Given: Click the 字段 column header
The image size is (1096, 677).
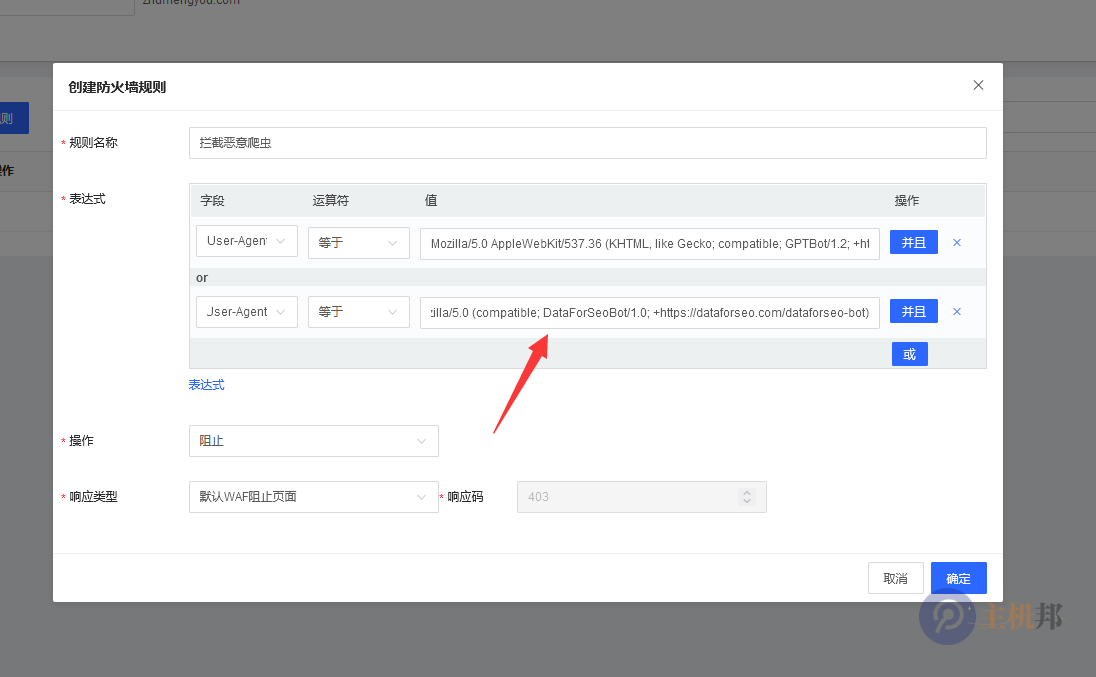Looking at the screenshot, I should coord(212,201).
